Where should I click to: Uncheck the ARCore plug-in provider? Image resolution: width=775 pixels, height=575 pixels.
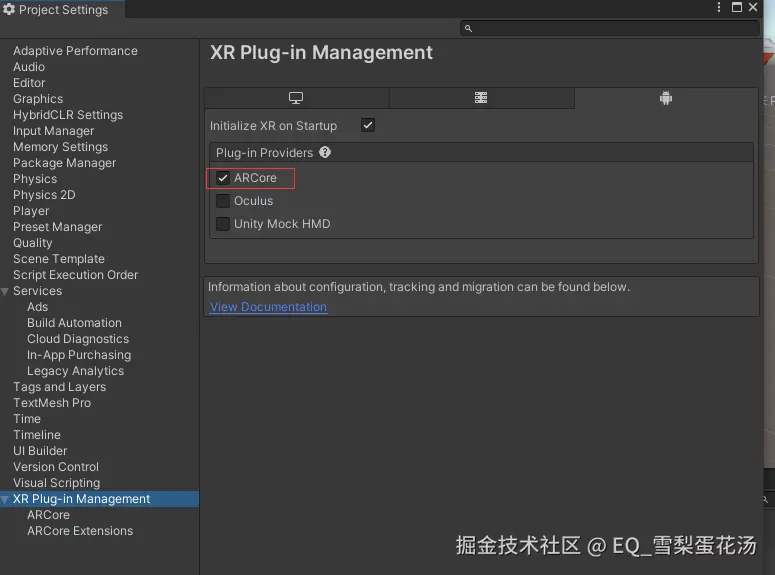click(223, 178)
